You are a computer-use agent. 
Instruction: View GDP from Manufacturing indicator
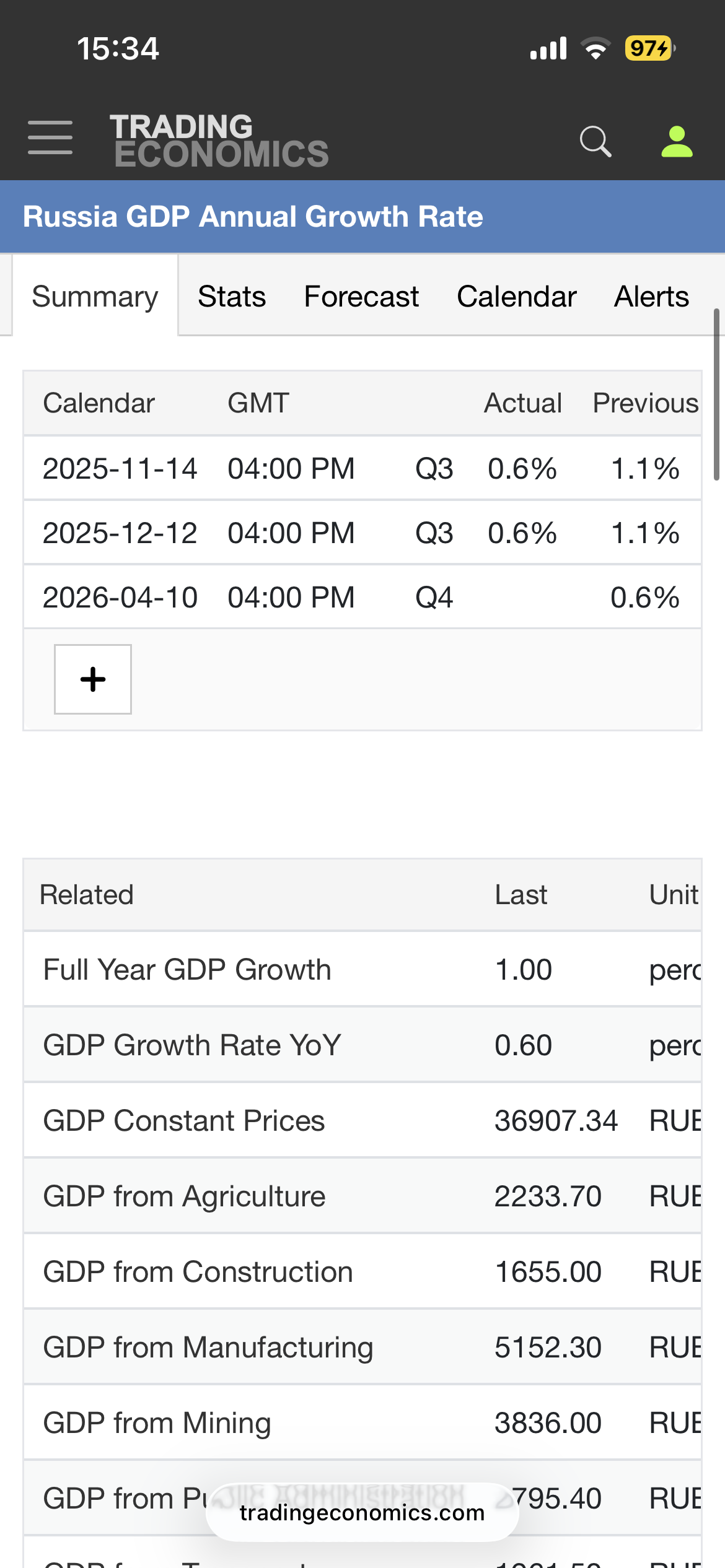[208, 1348]
